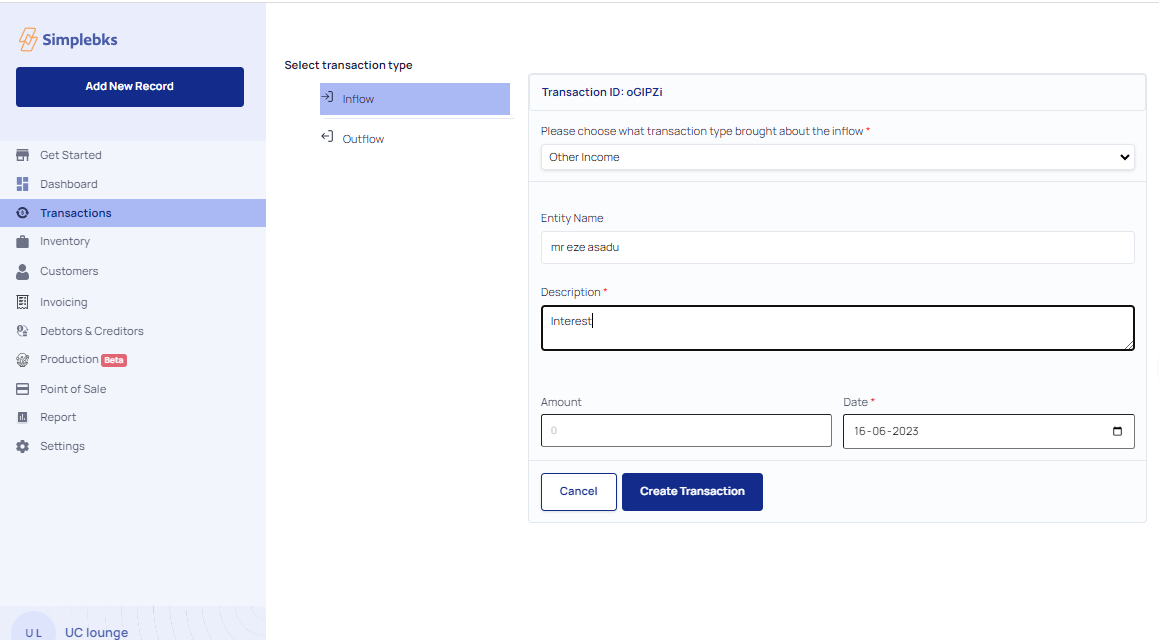Click the Date field showing 16-06-2023

coord(988,431)
